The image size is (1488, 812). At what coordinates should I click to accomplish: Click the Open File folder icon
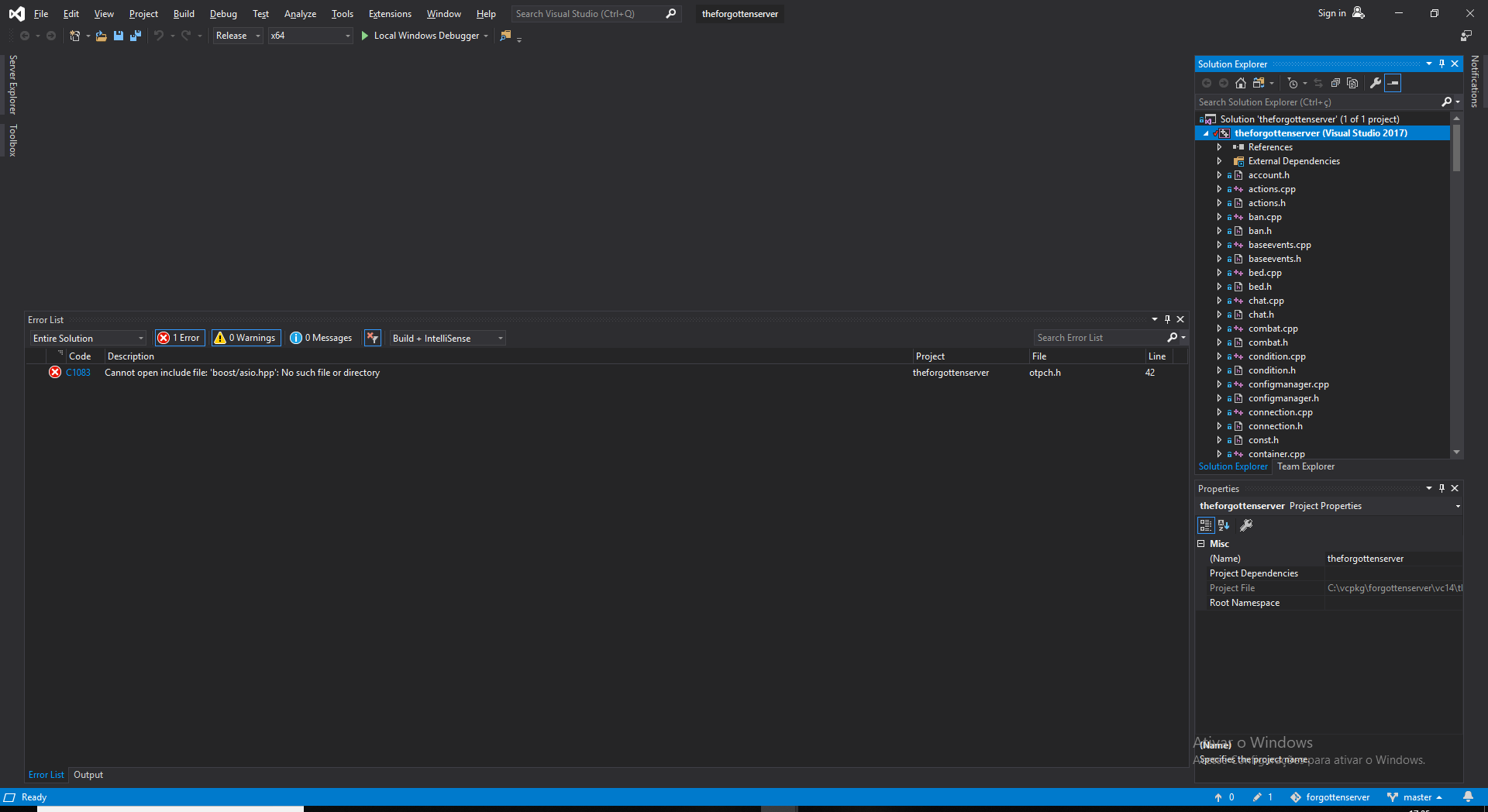pyautogui.click(x=102, y=36)
